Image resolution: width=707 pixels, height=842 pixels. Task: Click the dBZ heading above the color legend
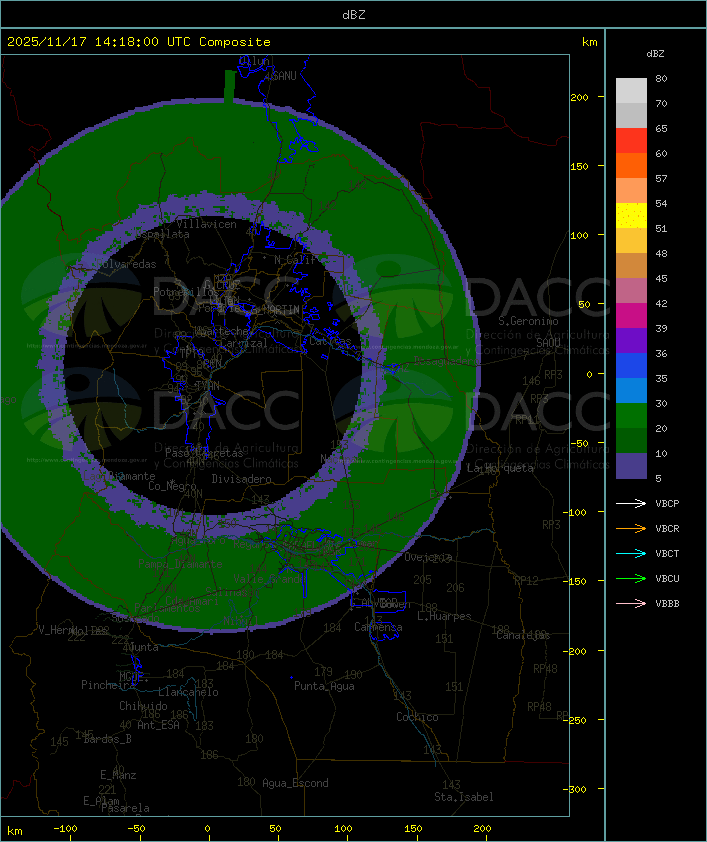point(655,54)
